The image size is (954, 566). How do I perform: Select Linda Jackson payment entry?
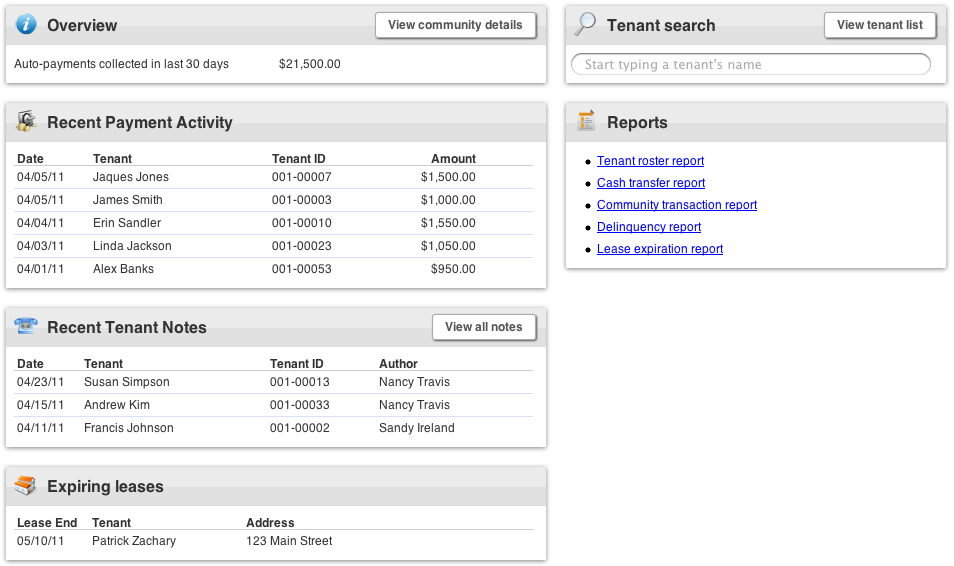[274, 246]
